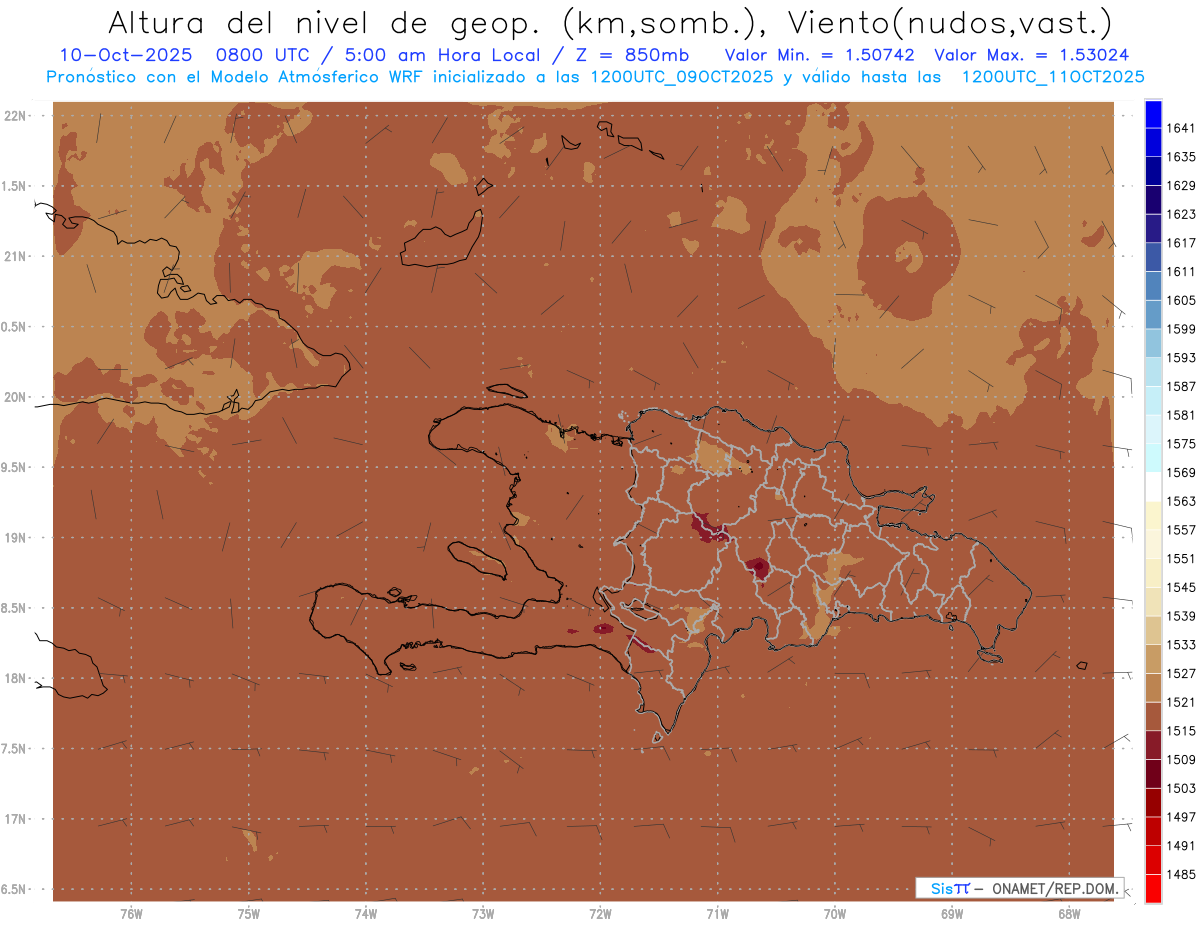Click "Valor Min. = 1.50742" text
1200x927 pixels.
coord(821,55)
